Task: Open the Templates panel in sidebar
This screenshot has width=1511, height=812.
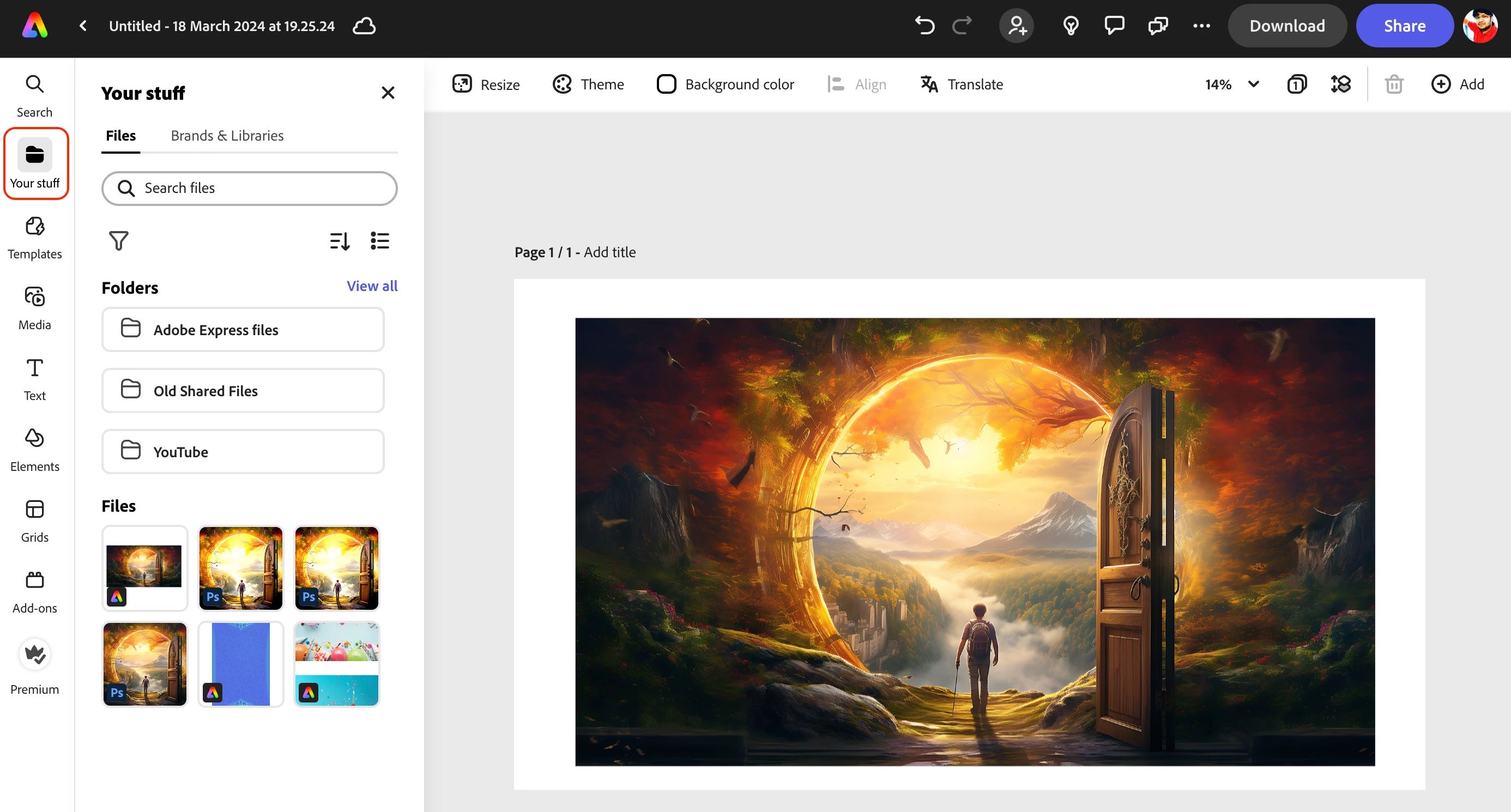Action: pyautogui.click(x=34, y=237)
